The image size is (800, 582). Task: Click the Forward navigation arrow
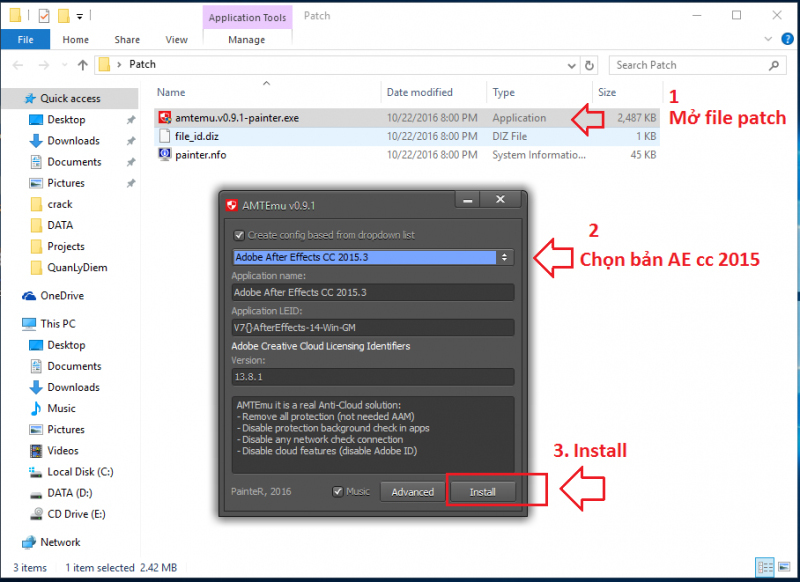pyautogui.click(x=44, y=65)
